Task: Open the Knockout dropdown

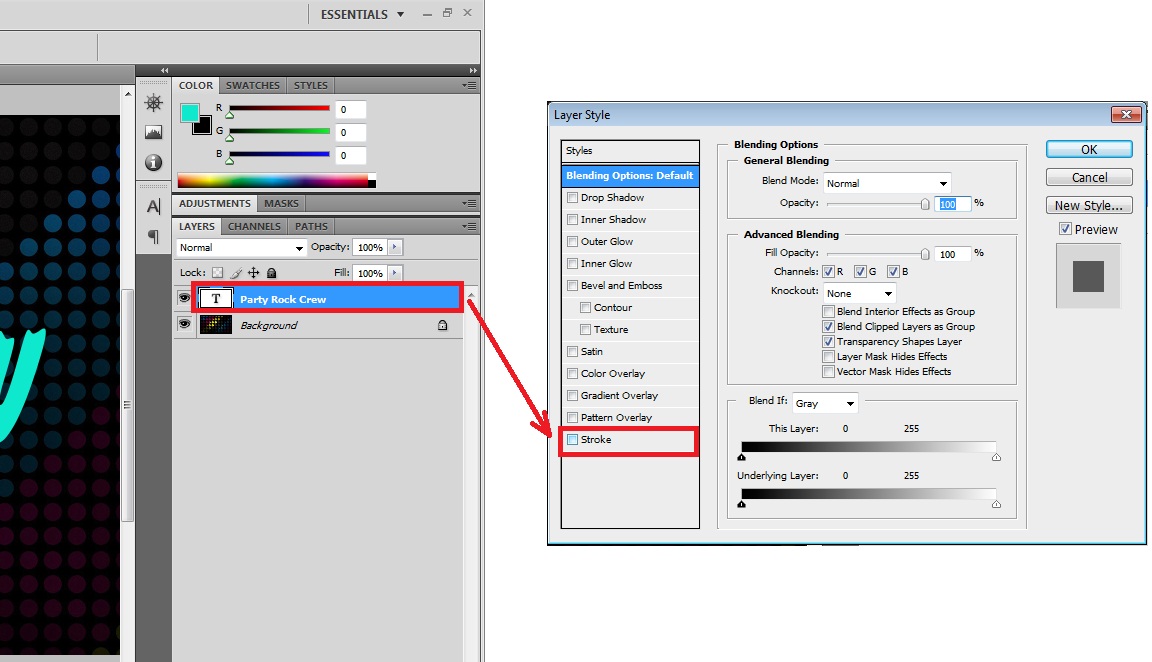Action: point(860,293)
